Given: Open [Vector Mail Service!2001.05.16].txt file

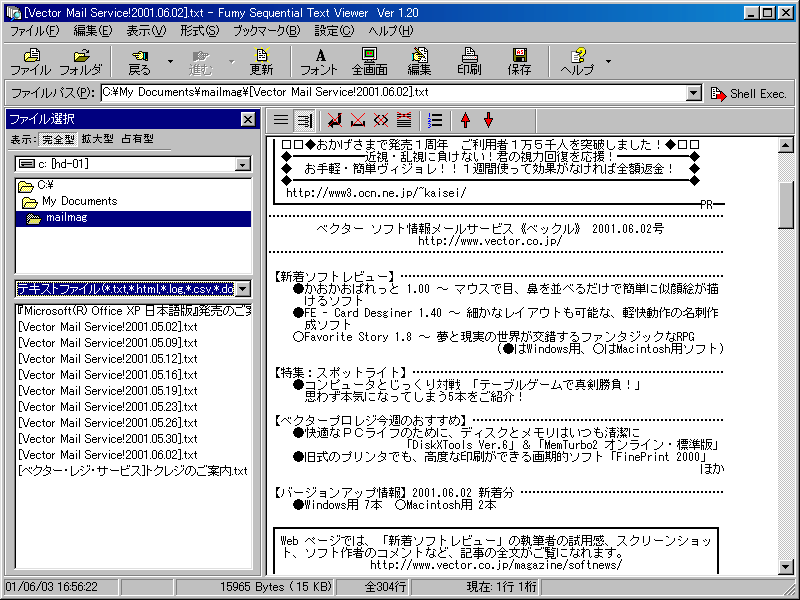Looking at the screenshot, I should (108, 374).
